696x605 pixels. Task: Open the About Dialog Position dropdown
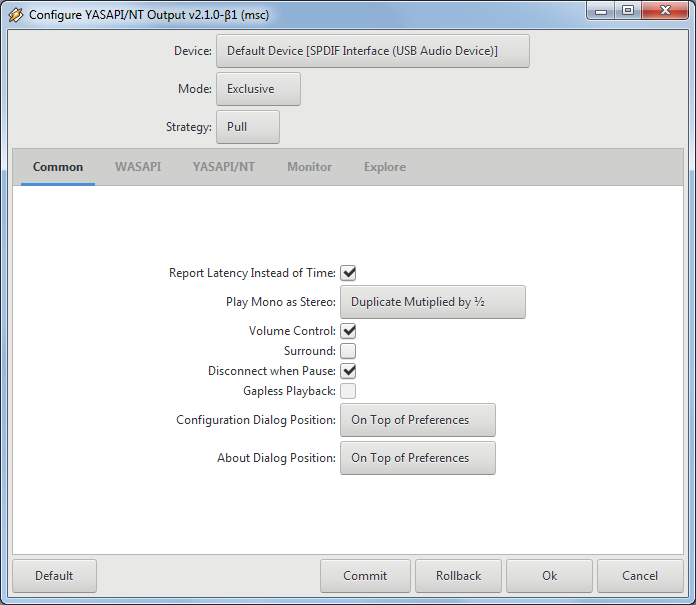(x=417, y=458)
